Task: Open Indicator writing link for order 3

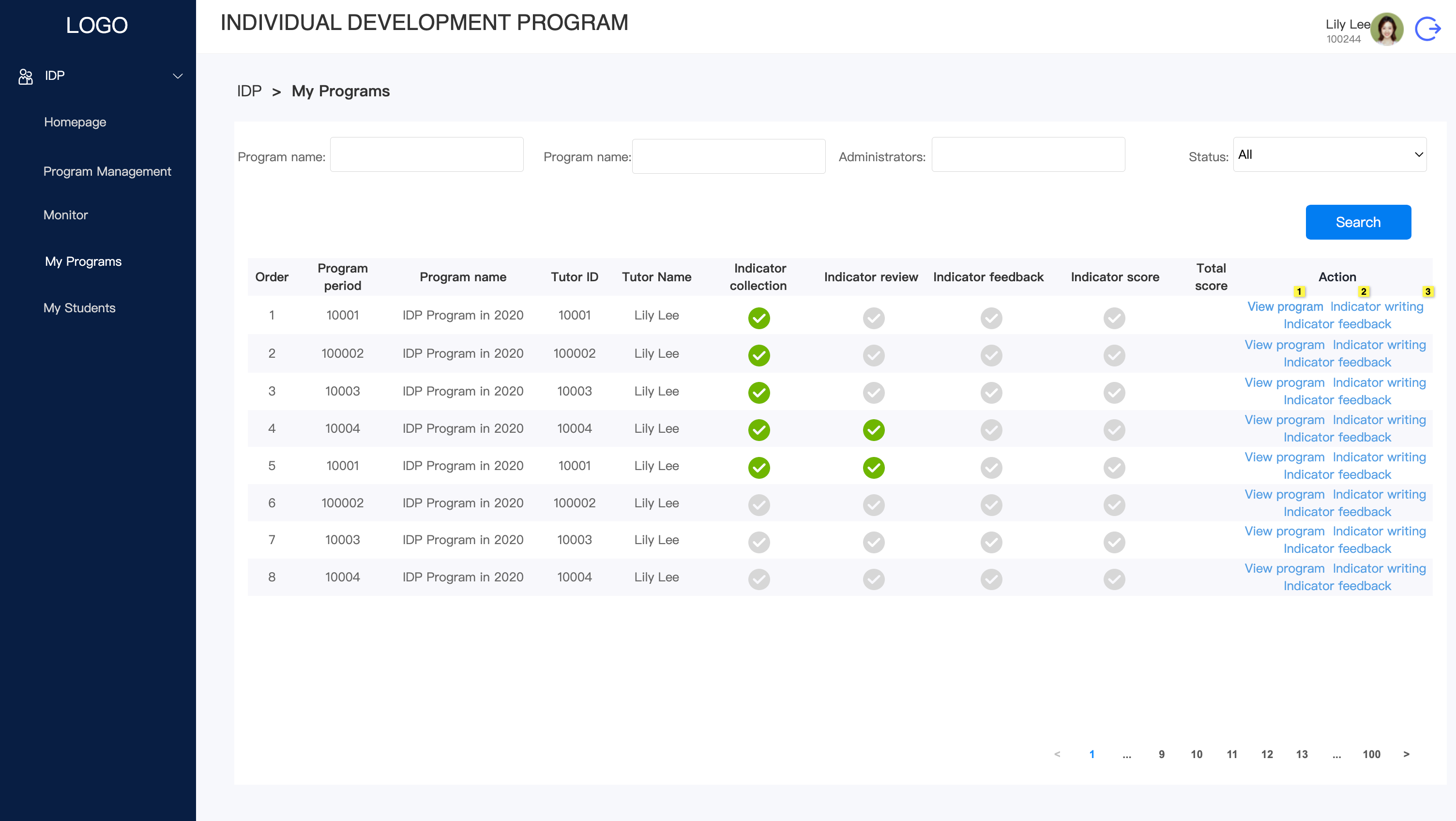Action: point(1379,383)
